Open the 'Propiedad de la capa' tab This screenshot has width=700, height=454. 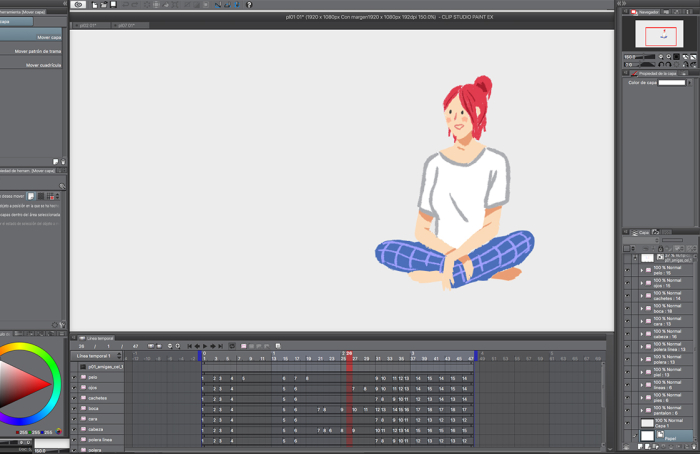[x=657, y=73]
